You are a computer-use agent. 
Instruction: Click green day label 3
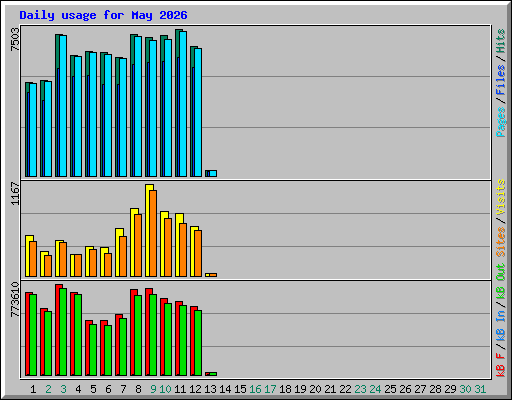click(63, 389)
